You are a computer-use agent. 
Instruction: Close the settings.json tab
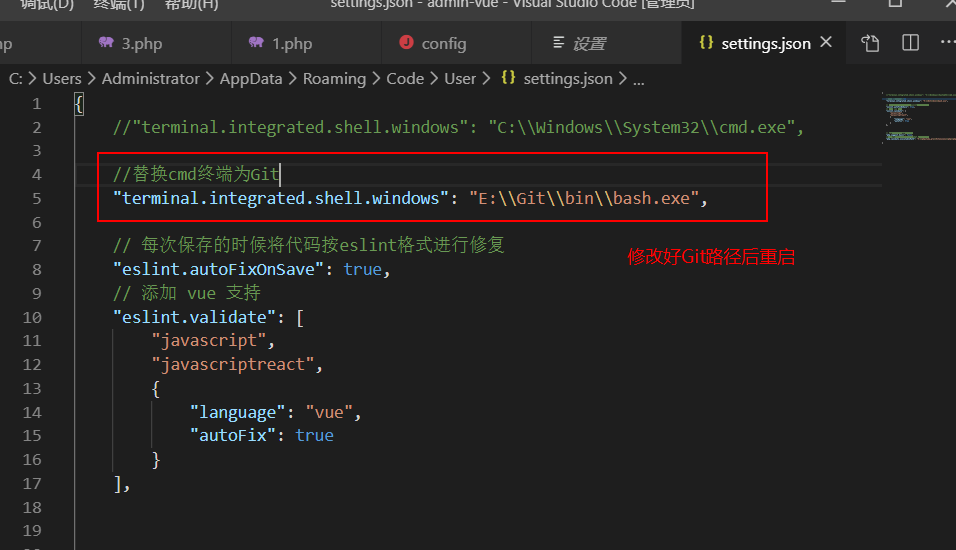tap(826, 42)
